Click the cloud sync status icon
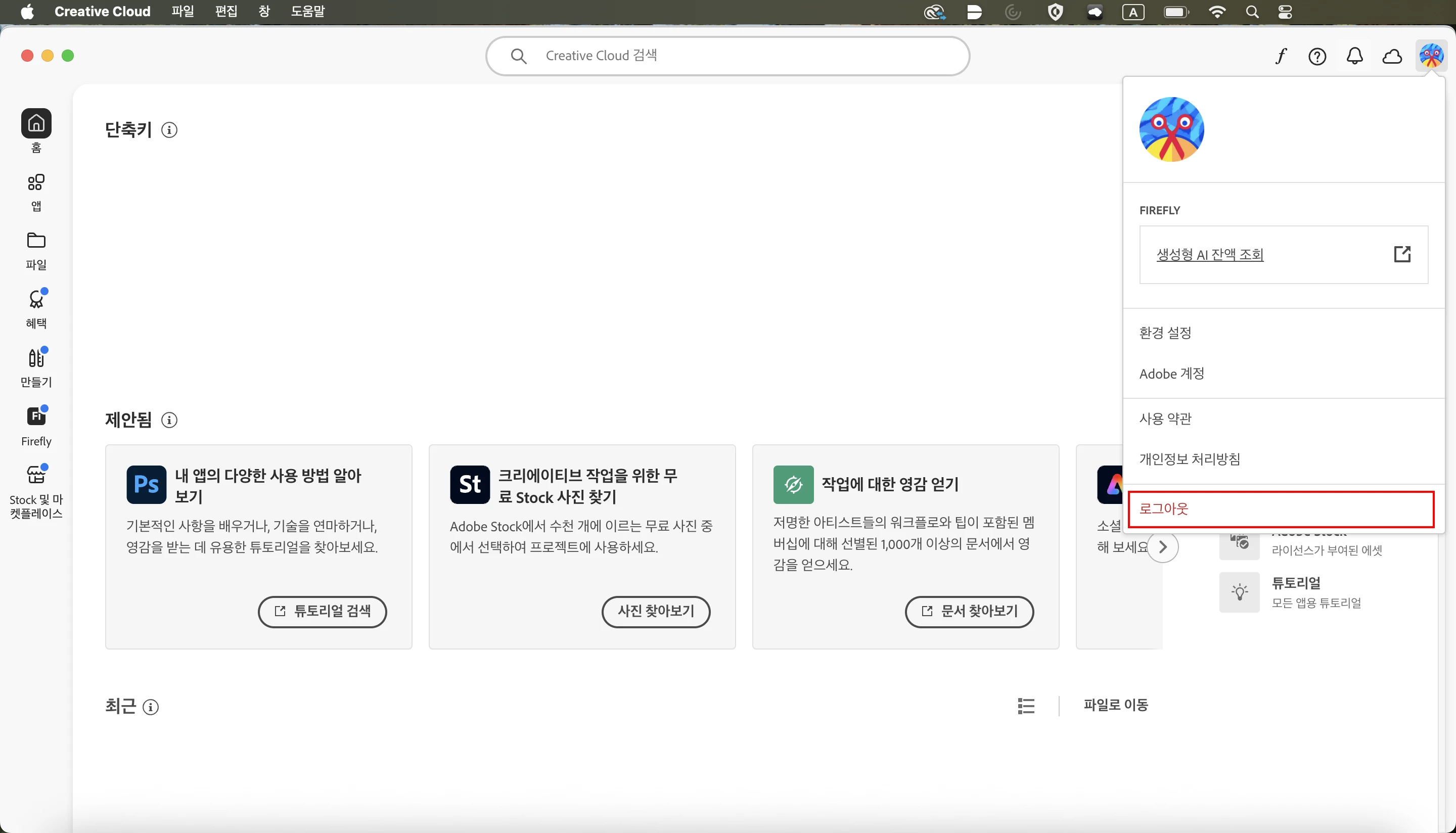1456x833 pixels. [x=1391, y=56]
